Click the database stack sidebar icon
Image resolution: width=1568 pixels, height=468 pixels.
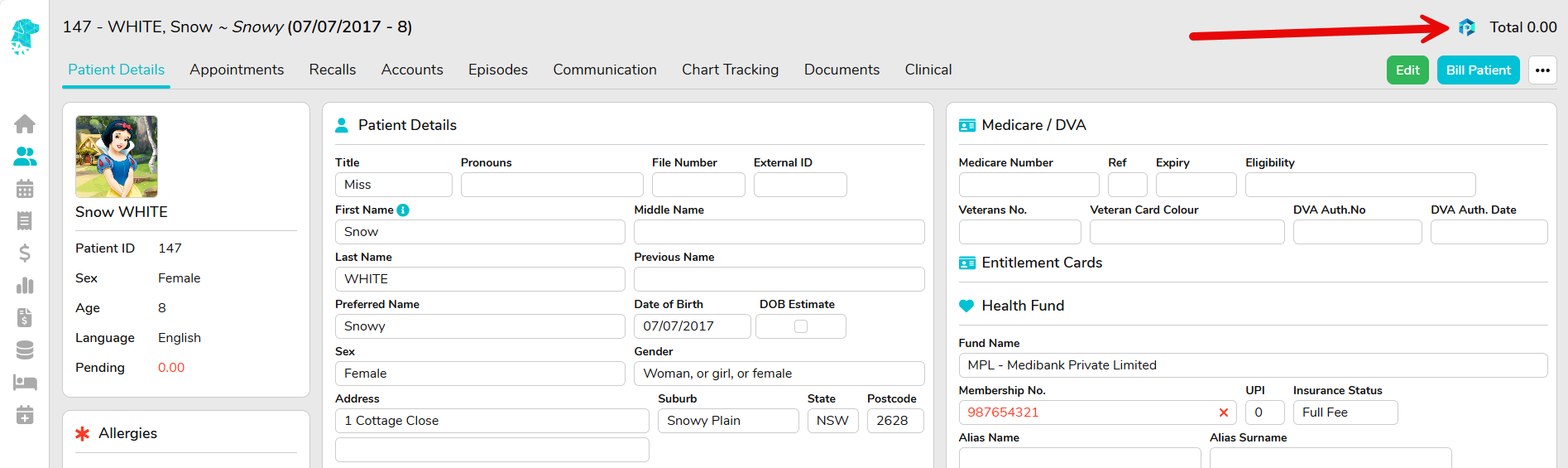pos(25,350)
